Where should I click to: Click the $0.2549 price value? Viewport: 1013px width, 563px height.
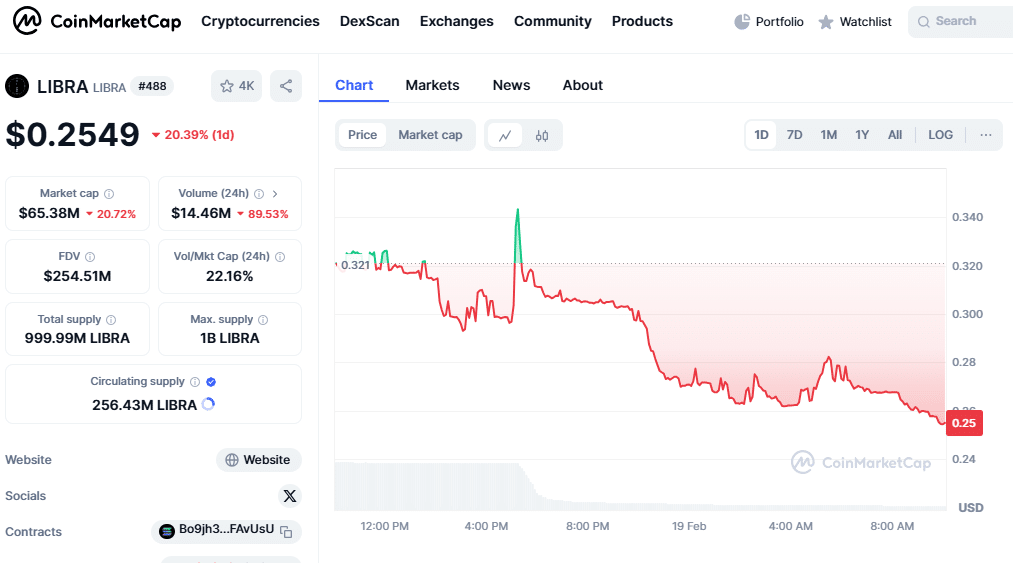[72, 134]
